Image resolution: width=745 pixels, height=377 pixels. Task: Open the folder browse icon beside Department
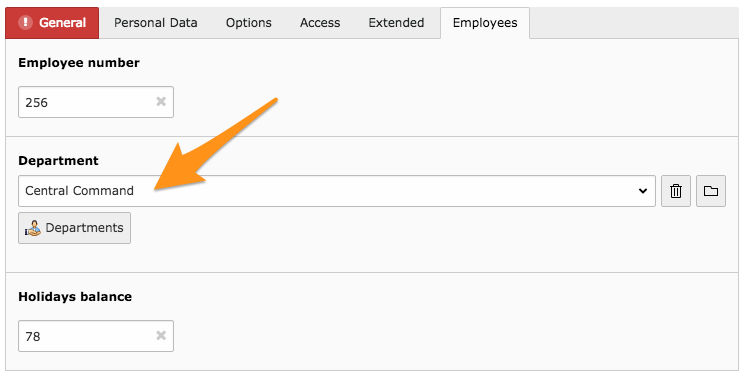click(711, 191)
